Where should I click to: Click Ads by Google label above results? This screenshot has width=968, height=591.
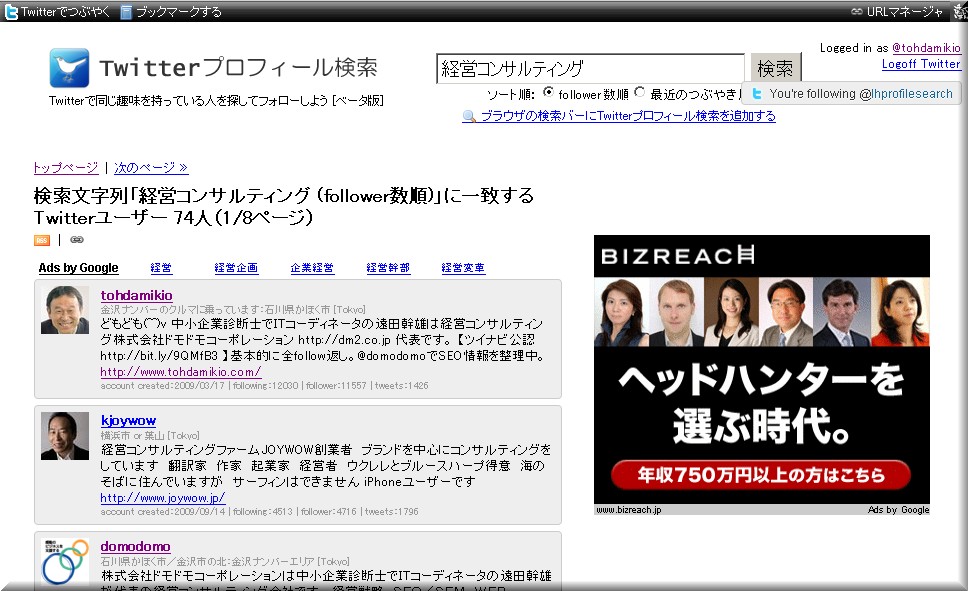pyautogui.click(x=78, y=268)
